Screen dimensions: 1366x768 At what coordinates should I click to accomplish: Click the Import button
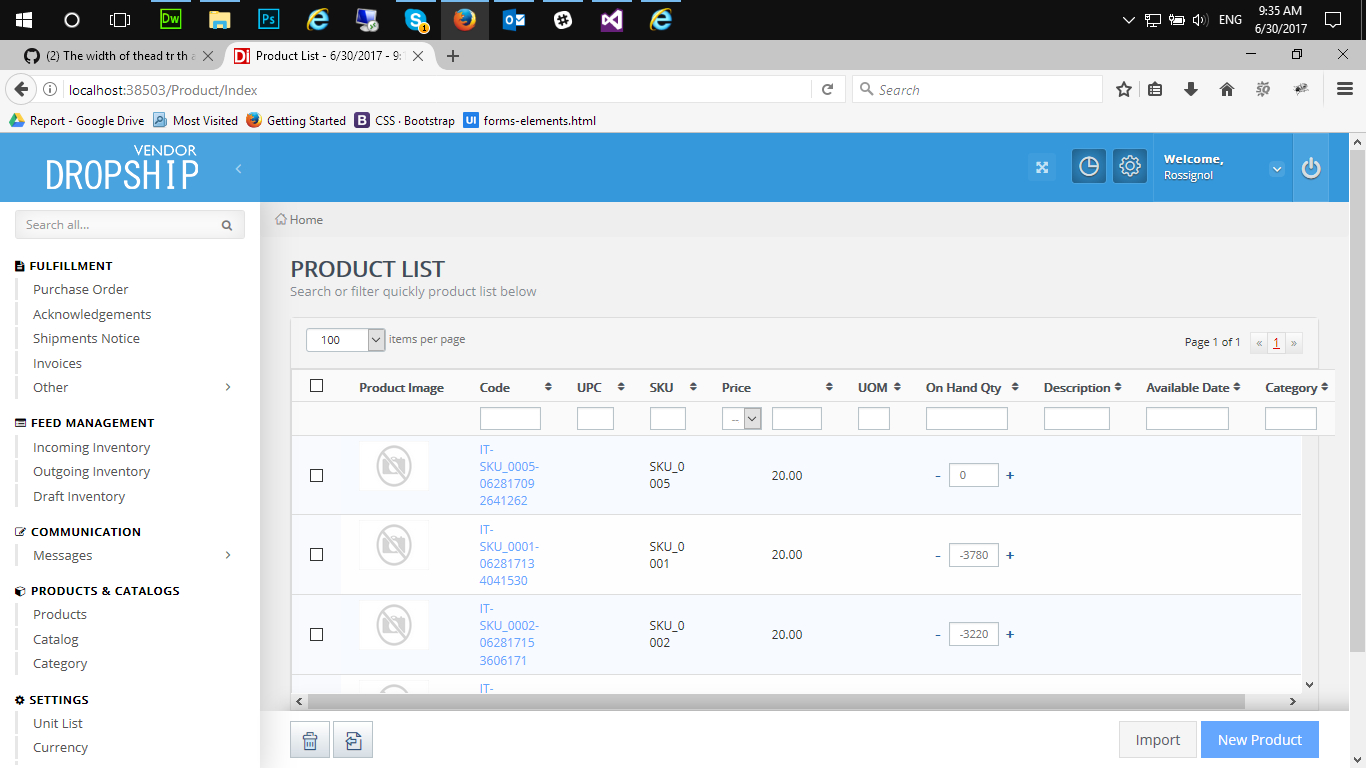click(x=1158, y=740)
